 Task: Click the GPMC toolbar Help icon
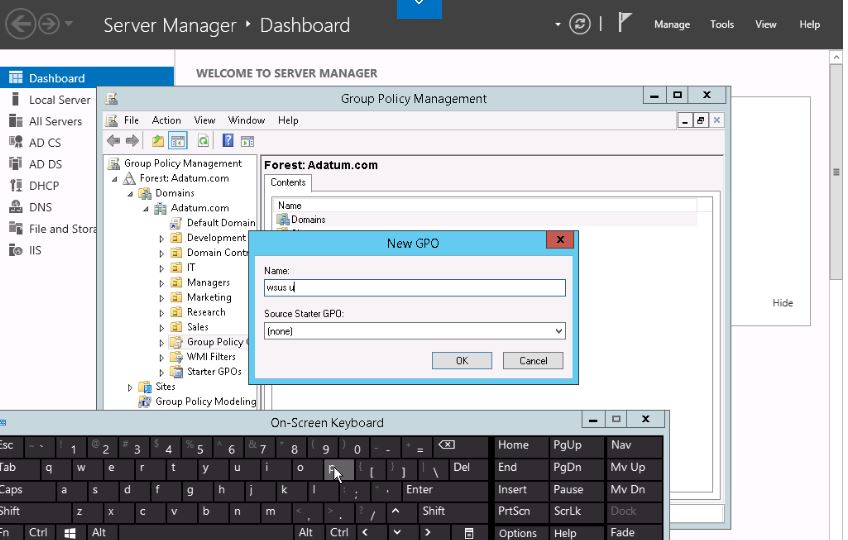click(228, 141)
